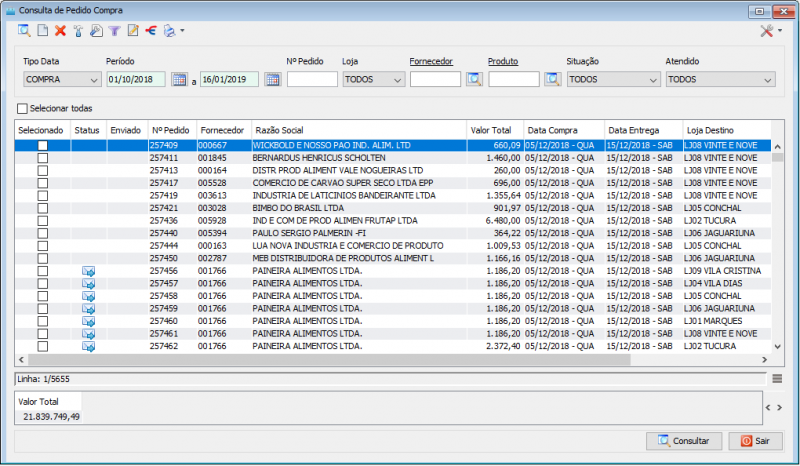
Task: Click the edit note pencil toolbar icon
Action: pyautogui.click(x=133, y=31)
